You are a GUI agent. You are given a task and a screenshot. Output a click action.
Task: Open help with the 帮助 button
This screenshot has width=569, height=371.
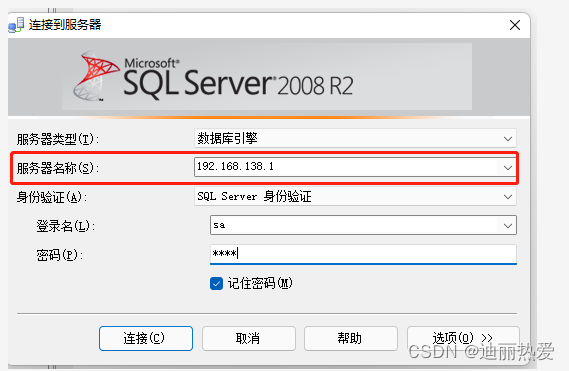351,338
